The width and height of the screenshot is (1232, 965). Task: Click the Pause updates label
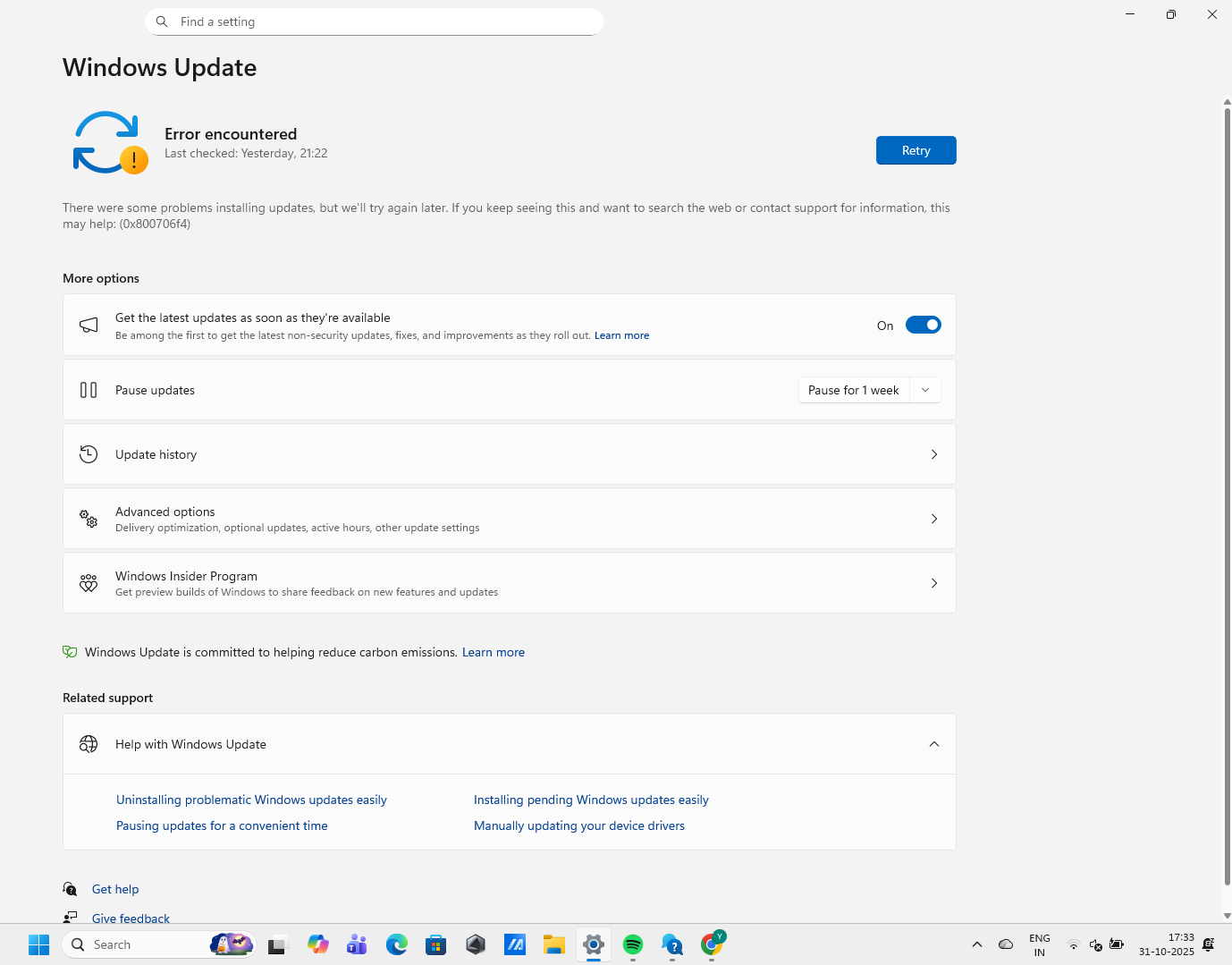pyautogui.click(x=155, y=390)
